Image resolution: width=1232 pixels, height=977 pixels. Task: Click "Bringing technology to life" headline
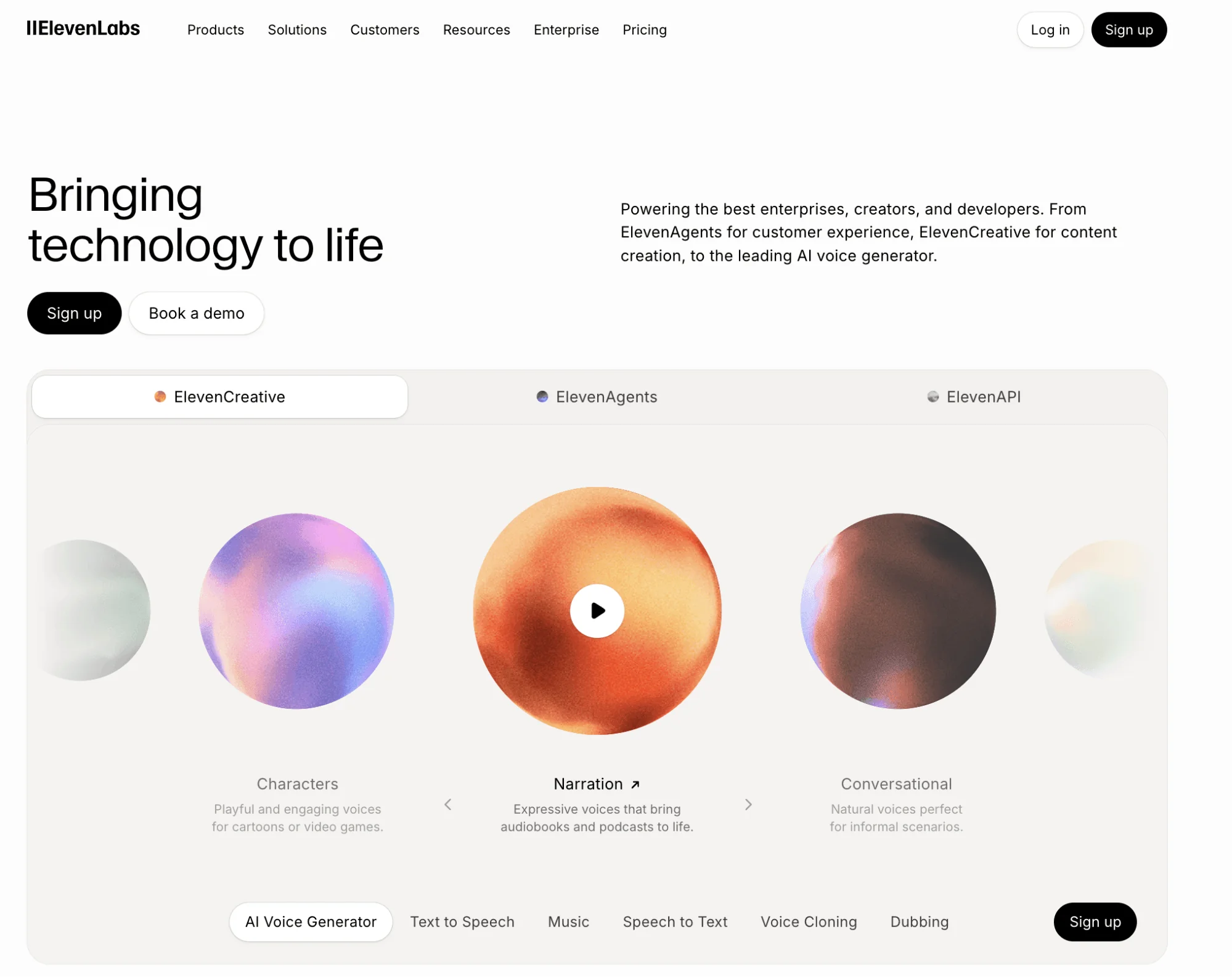click(x=206, y=220)
